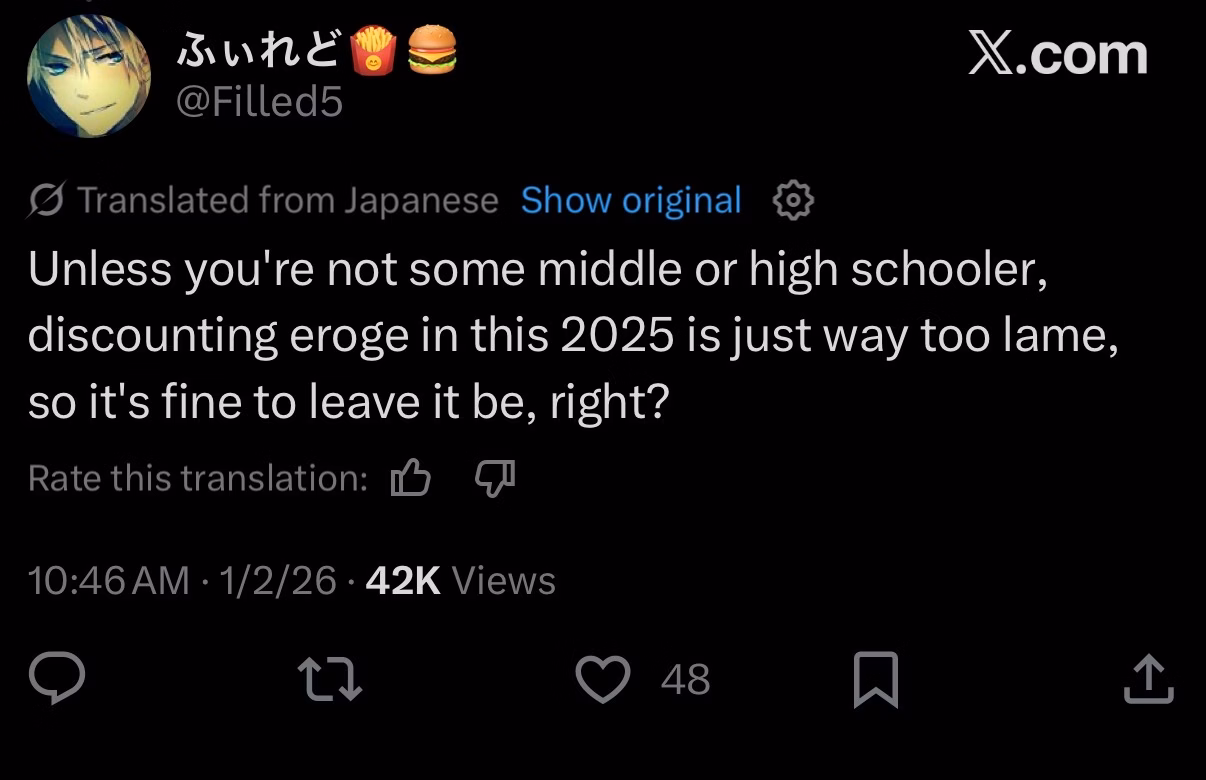Show original Japanese text
This screenshot has height=780, width=1206.
(631, 201)
